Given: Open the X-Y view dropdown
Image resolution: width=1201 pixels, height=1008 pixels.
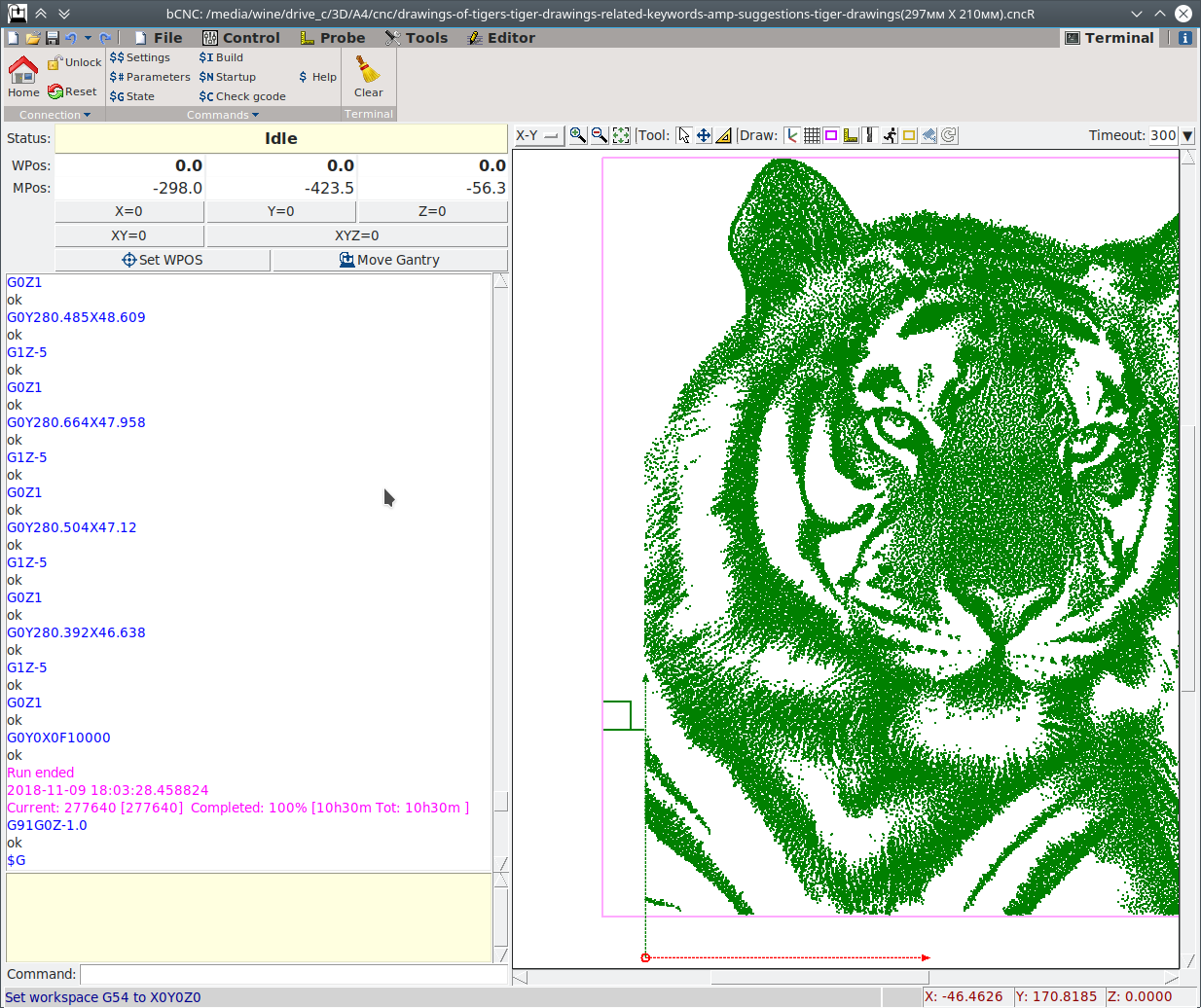Looking at the screenshot, I should (538, 135).
